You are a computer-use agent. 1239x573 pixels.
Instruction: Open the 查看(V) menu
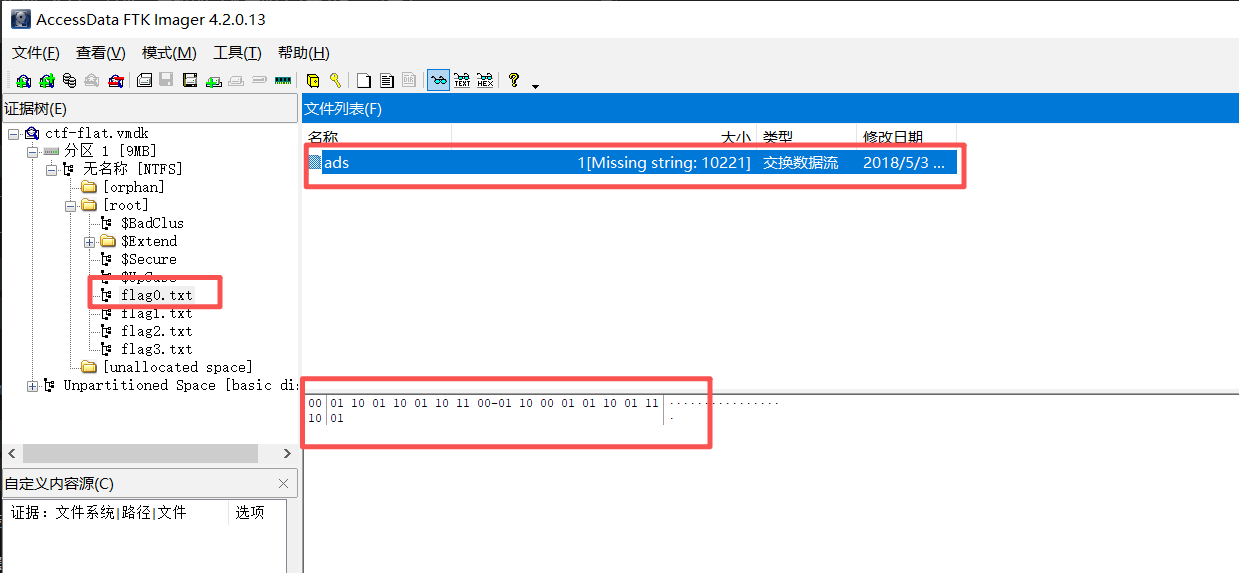pos(101,53)
